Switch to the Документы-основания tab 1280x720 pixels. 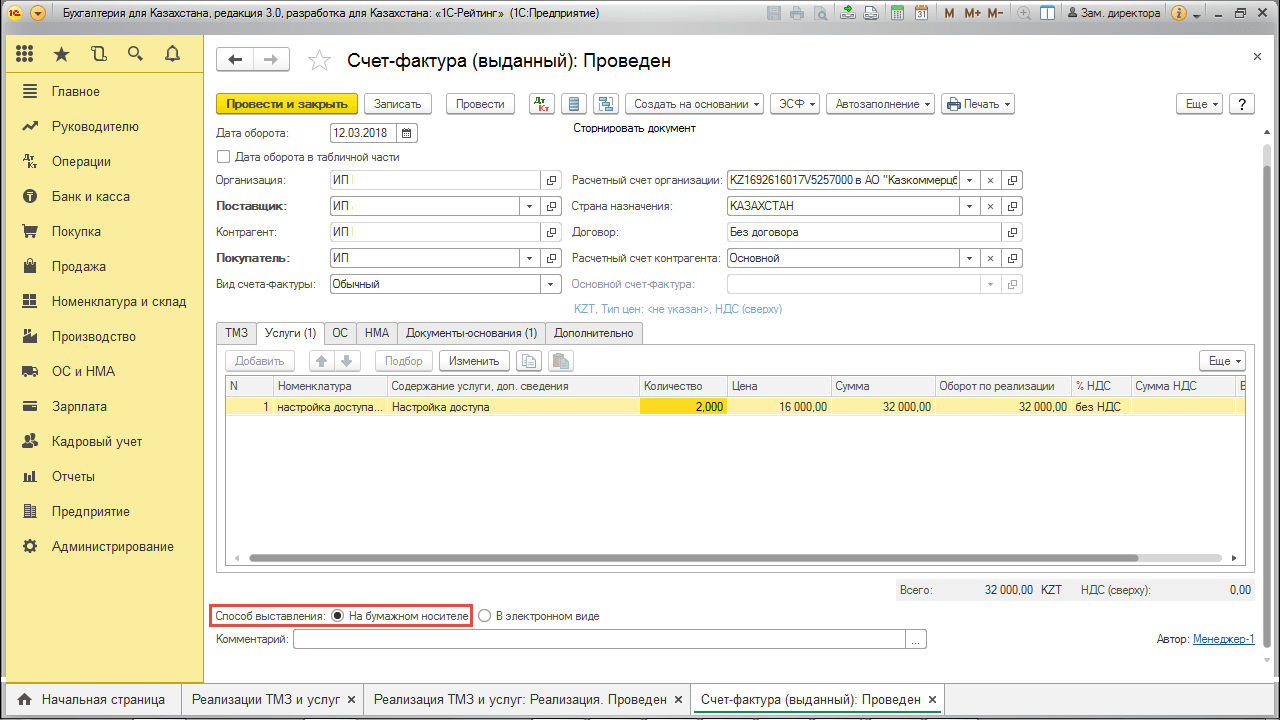pyautogui.click(x=471, y=333)
